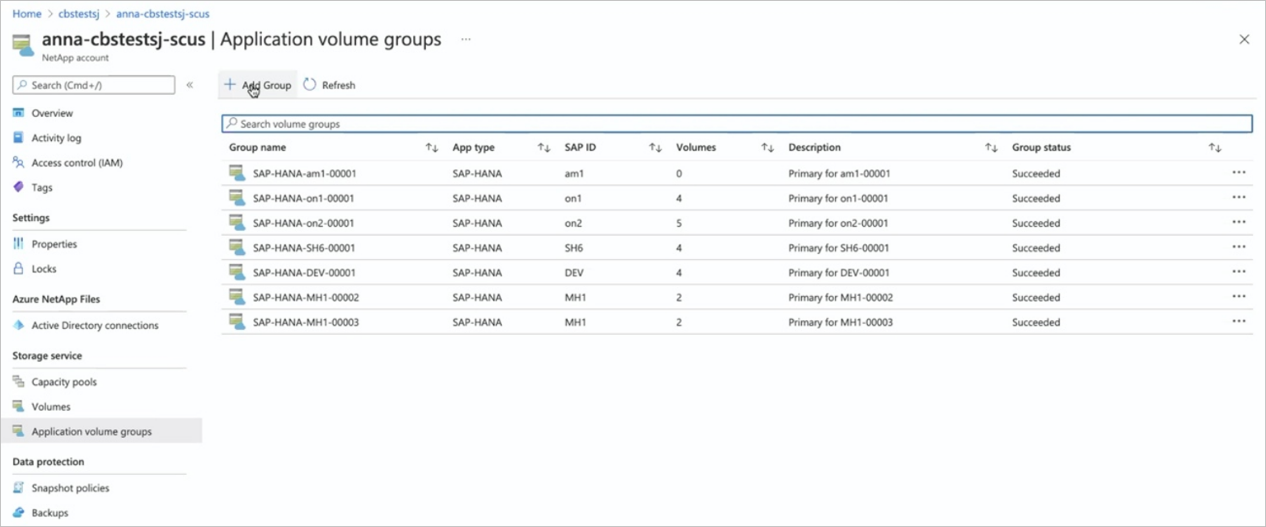Screen dimensions: 1266x527
Task: Sort by App type column arrows
Action: click(544, 148)
